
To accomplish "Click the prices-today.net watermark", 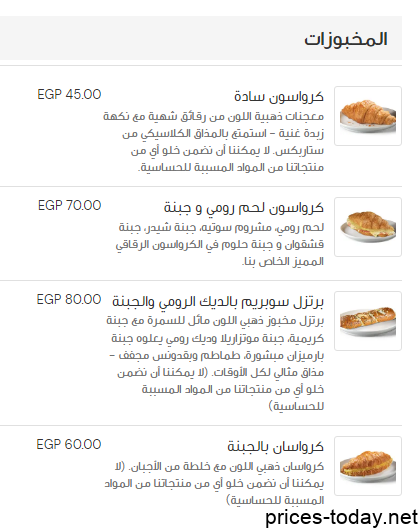I will click(342, 517).
